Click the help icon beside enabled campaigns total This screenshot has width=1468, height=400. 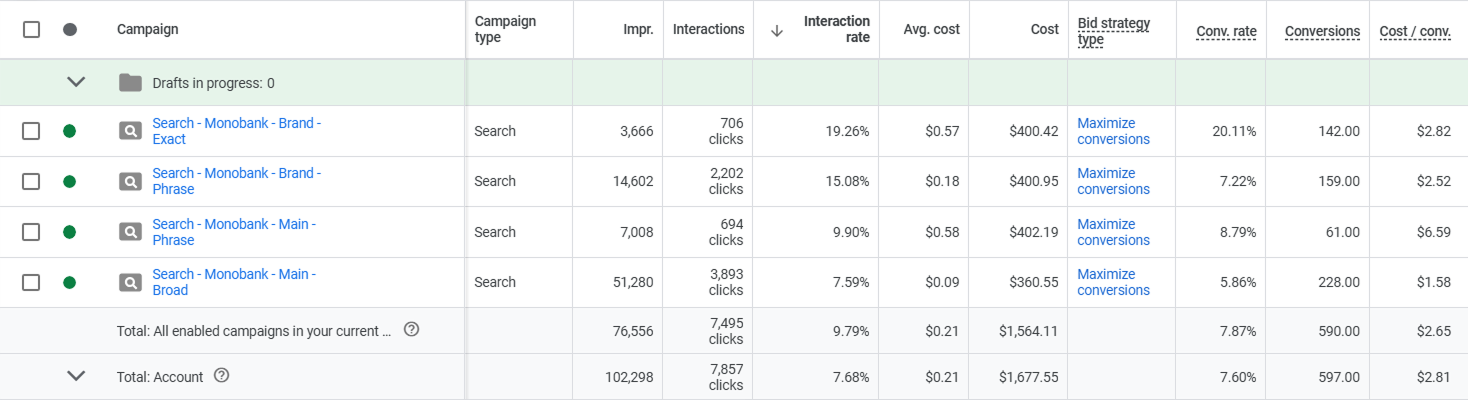point(411,330)
